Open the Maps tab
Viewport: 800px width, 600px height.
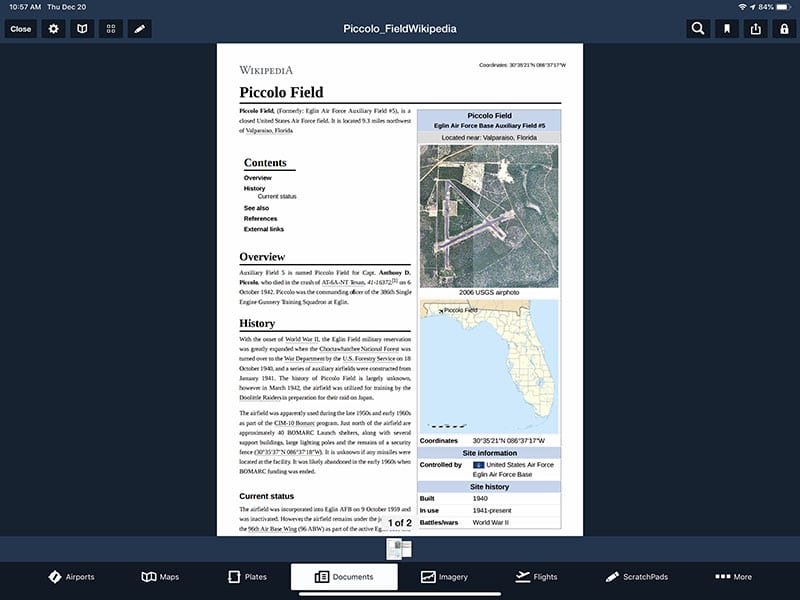(160, 577)
